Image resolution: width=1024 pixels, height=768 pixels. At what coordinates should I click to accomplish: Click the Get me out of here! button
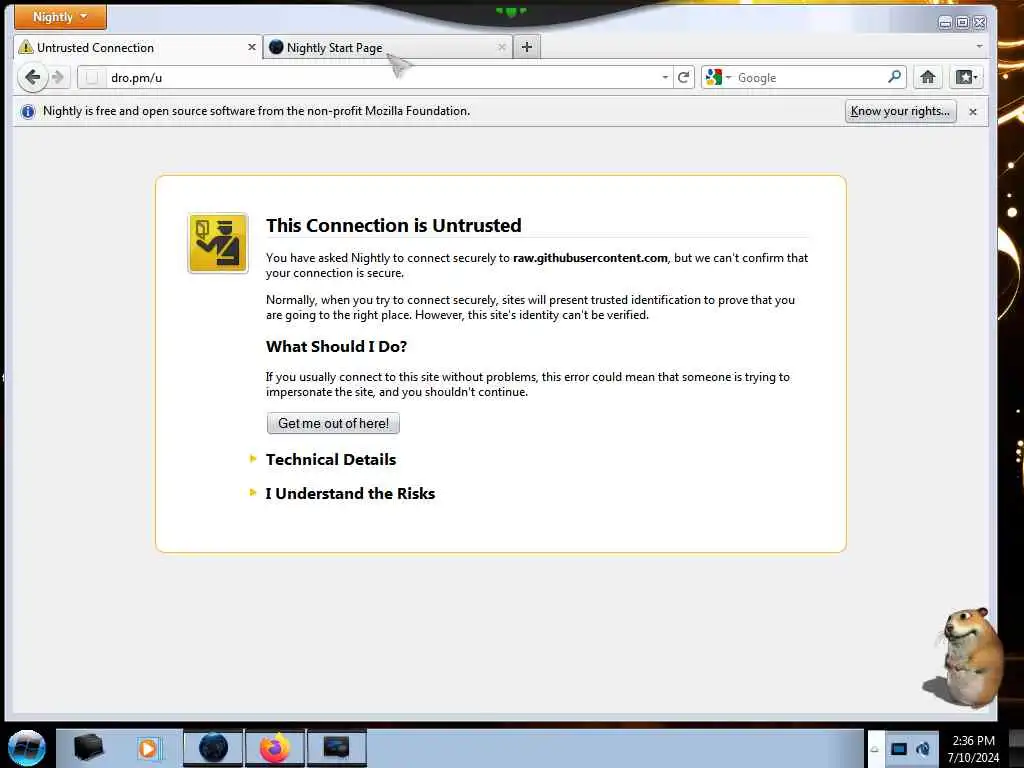(x=333, y=423)
